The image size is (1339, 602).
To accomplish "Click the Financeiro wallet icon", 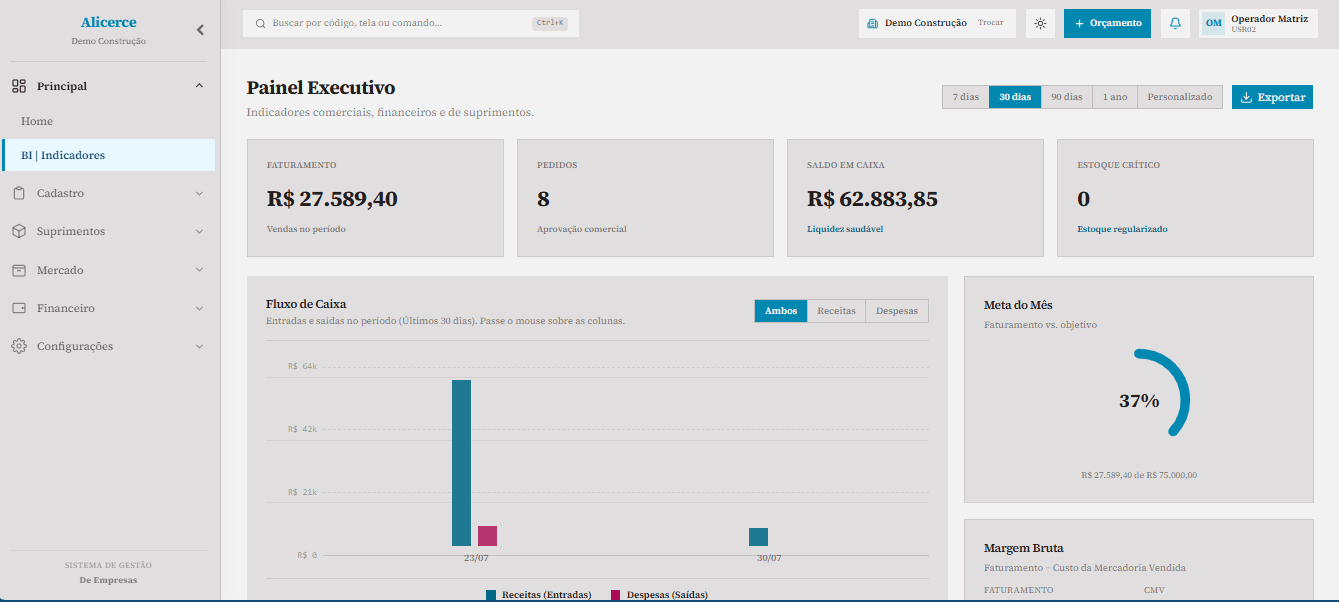I will pyautogui.click(x=19, y=308).
